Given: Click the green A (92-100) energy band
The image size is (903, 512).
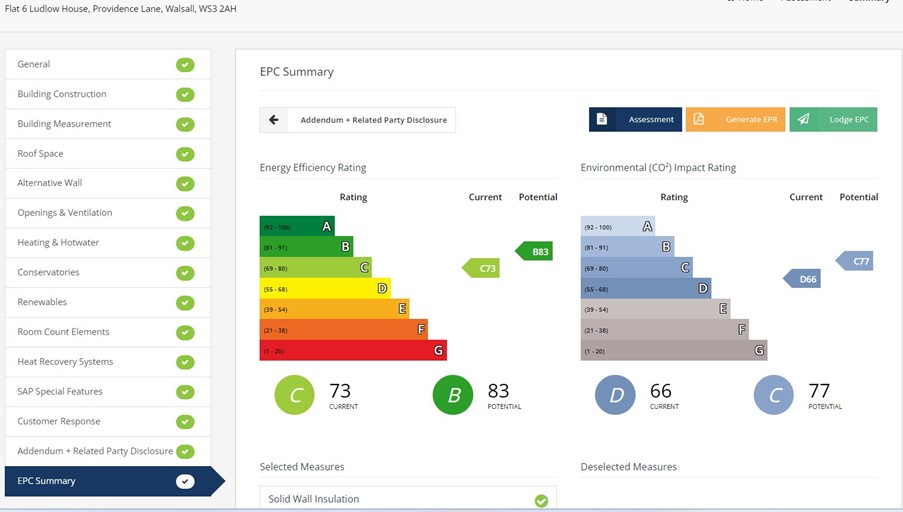Looking at the screenshot, I should click(x=297, y=226).
